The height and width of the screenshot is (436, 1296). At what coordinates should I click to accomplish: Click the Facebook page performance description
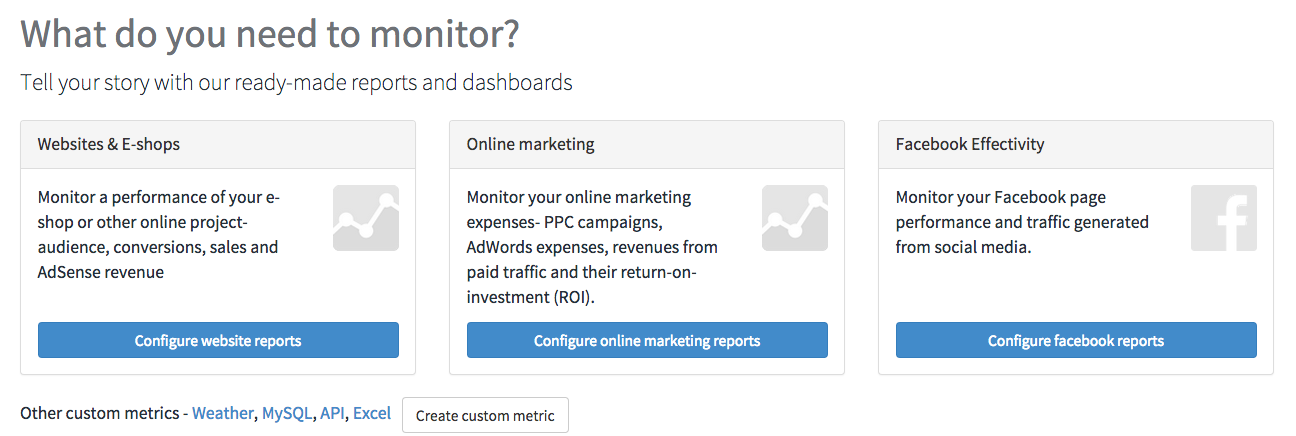click(x=1022, y=222)
